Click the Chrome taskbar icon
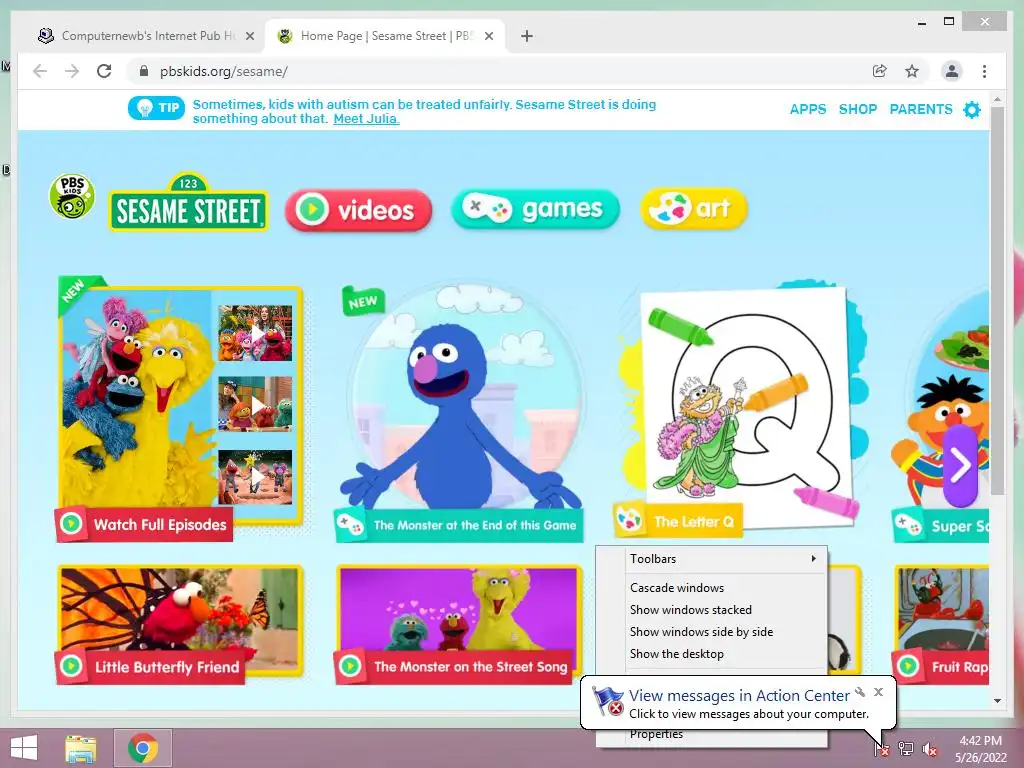The width and height of the screenshot is (1024, 768). point(143,748)
